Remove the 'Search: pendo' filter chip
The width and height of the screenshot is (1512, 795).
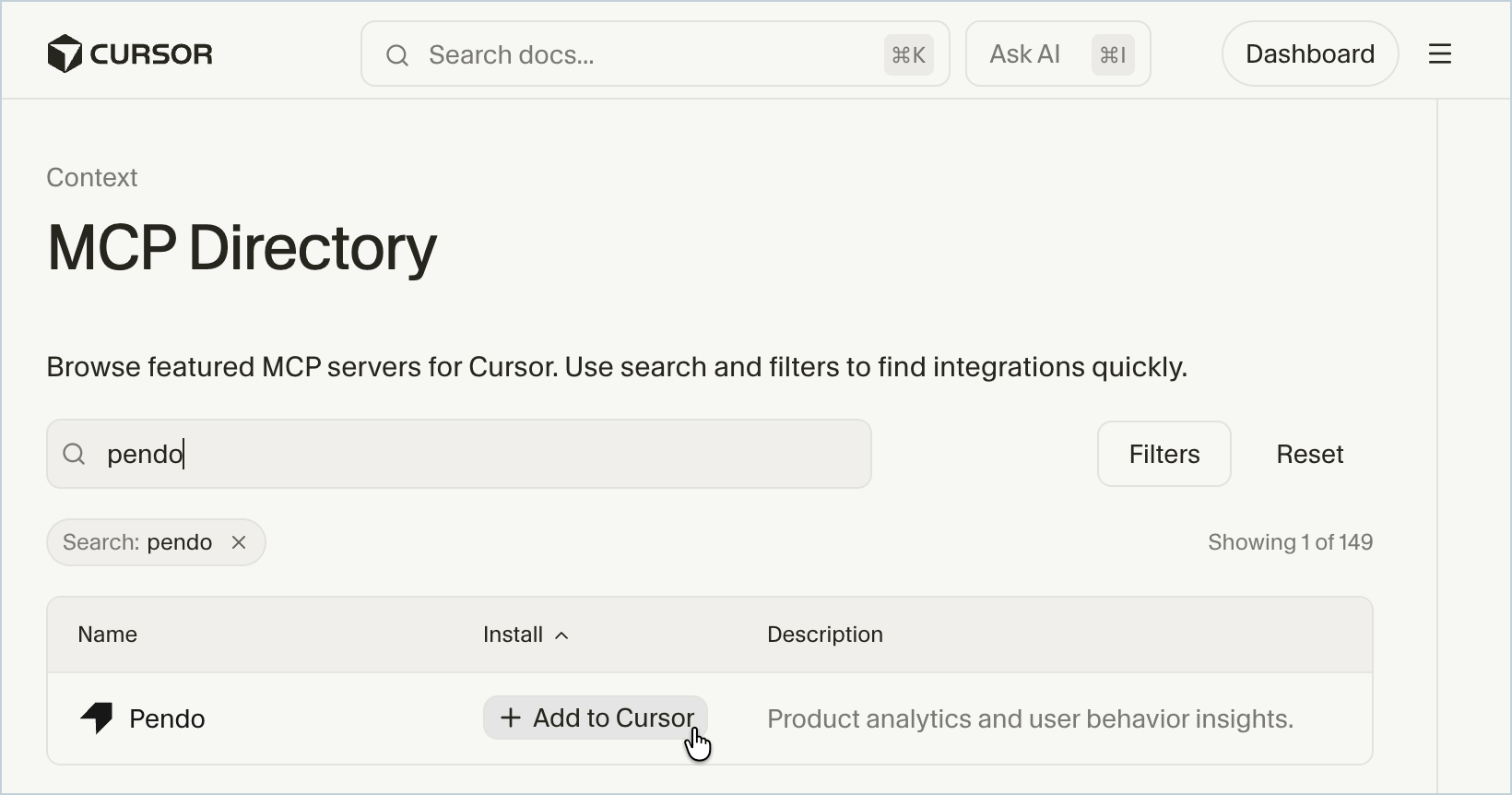(239, 542)
